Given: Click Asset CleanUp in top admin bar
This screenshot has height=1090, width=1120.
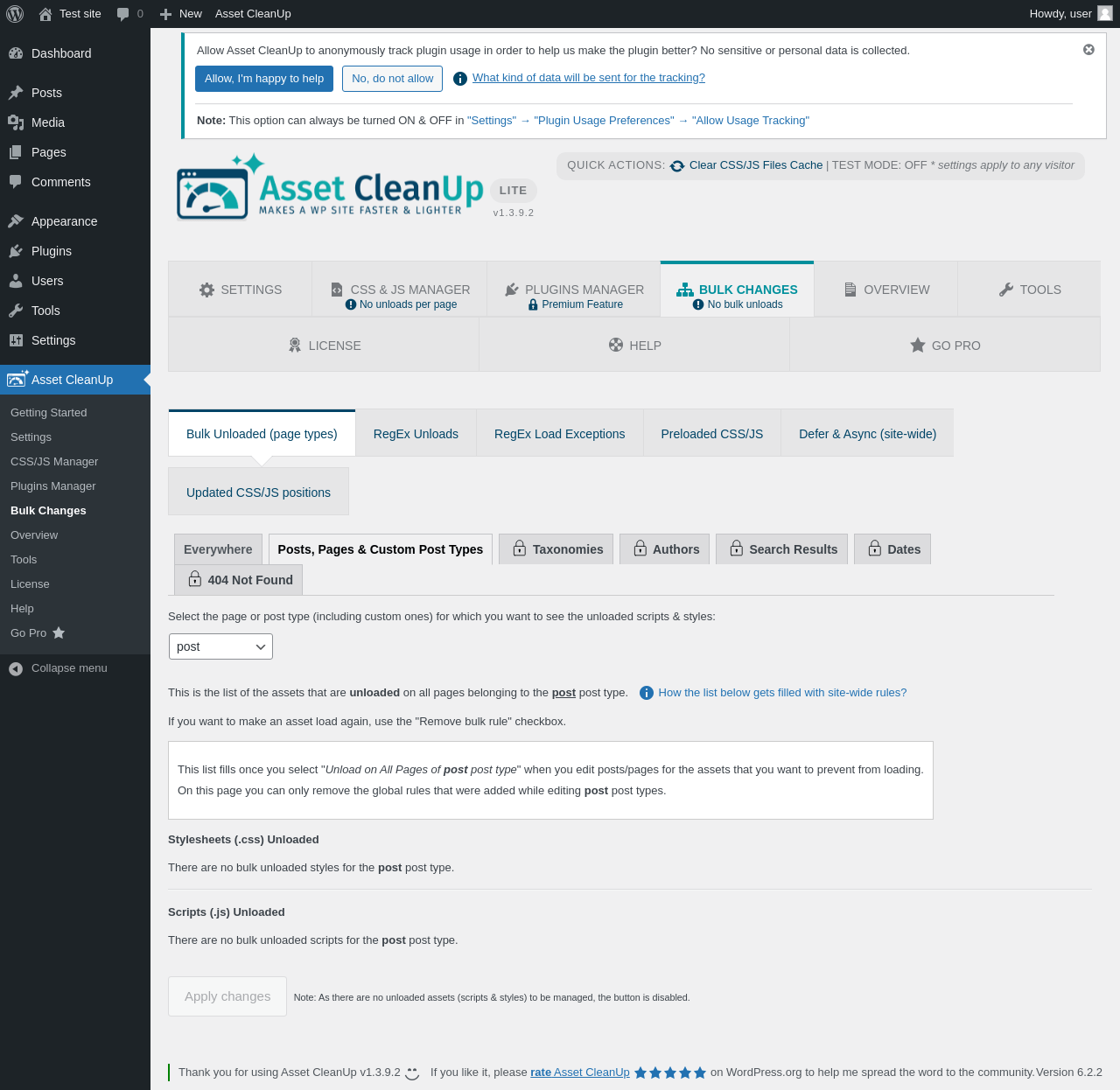Looking at the screenshot, I should point(253,14).
